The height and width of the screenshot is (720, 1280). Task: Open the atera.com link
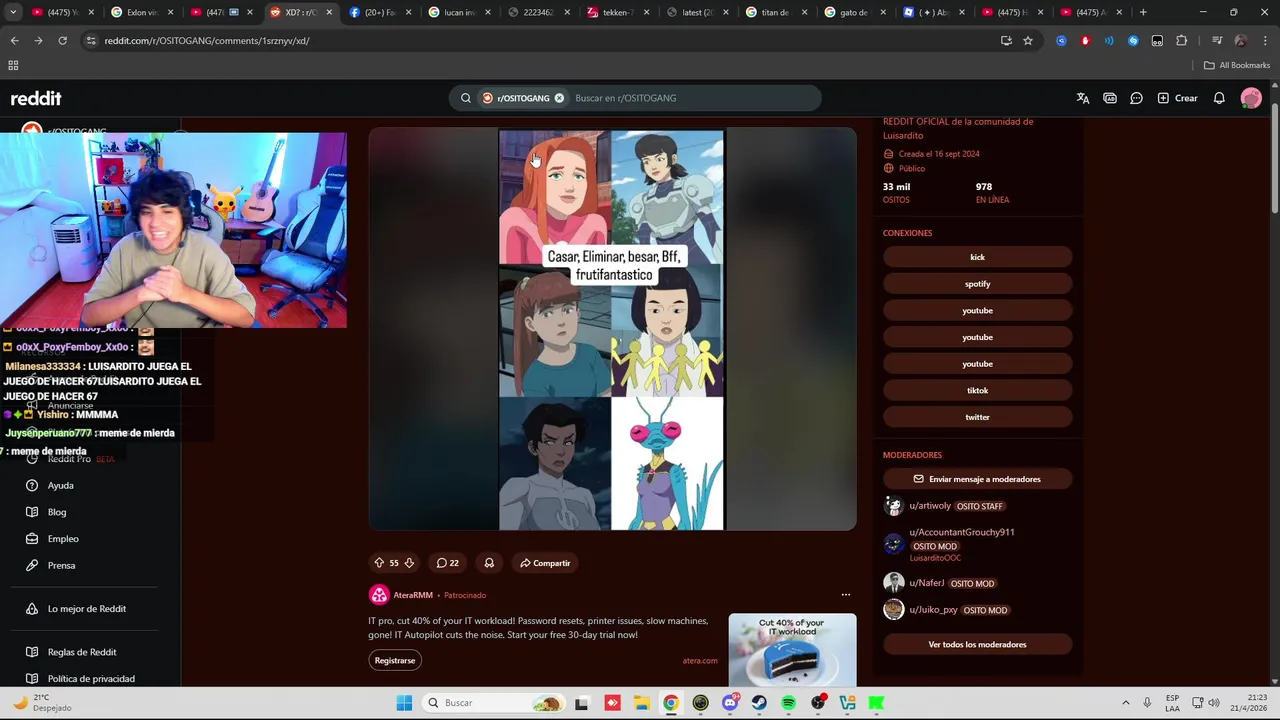(700, 660)
